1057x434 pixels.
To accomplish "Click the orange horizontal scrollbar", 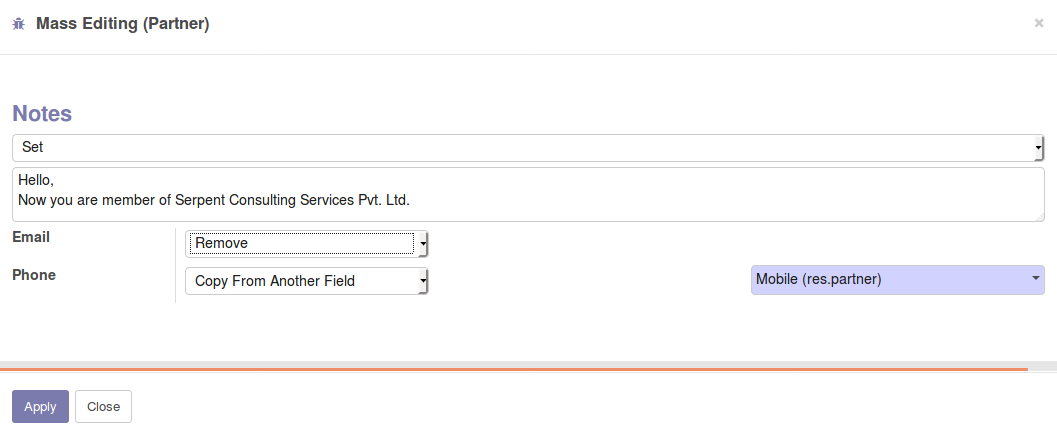I will coord(514,369).
